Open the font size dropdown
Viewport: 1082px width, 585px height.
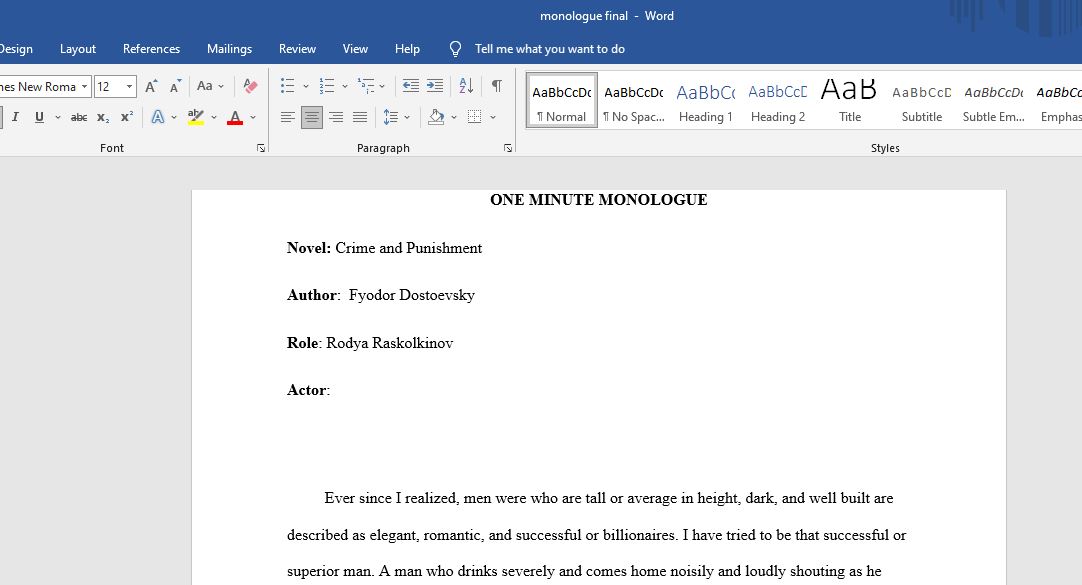(129, 86)
